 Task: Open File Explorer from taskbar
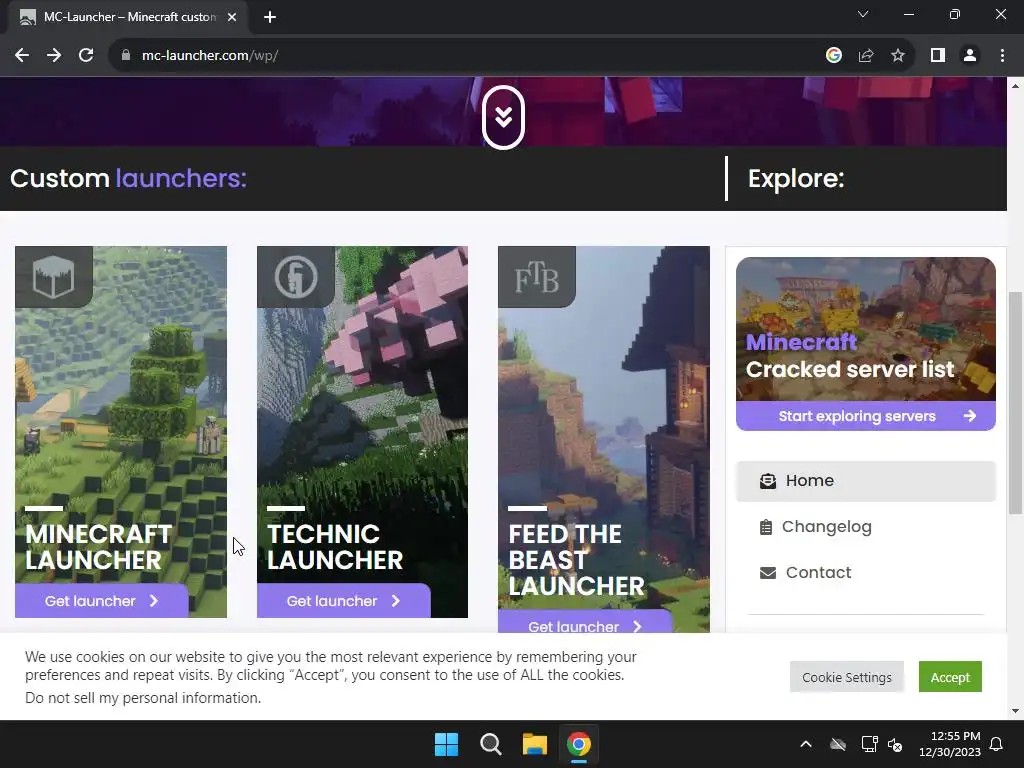click(x=535, y=744)
